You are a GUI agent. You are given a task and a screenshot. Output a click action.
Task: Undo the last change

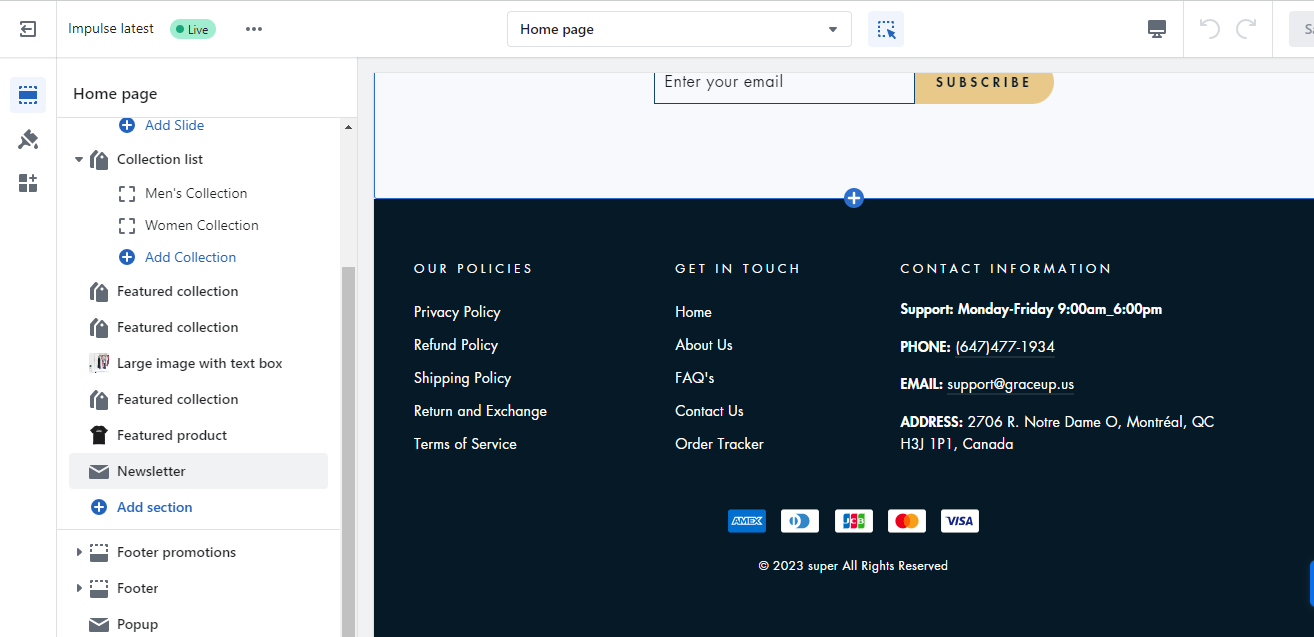point(1208,29)
